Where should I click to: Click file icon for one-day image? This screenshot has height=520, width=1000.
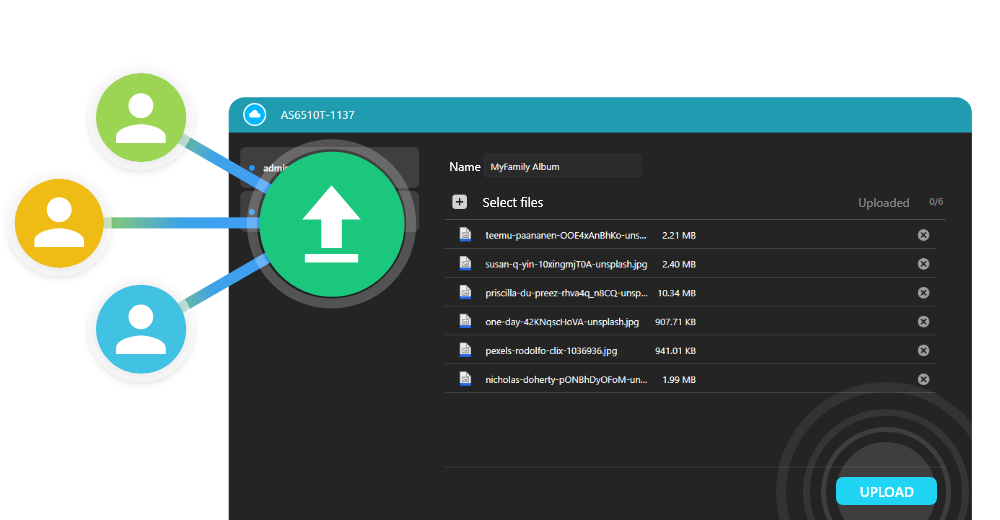click(x=466, y=320)
